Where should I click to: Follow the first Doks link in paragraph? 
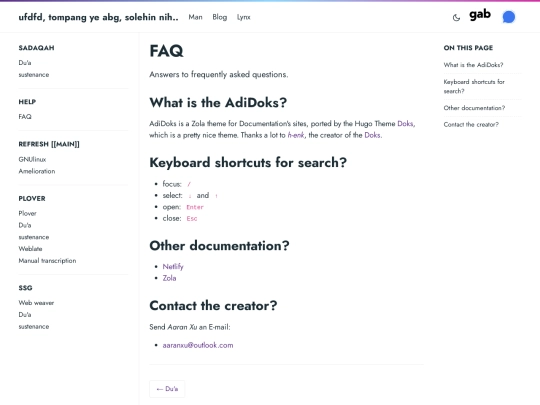tap(405, 124)
